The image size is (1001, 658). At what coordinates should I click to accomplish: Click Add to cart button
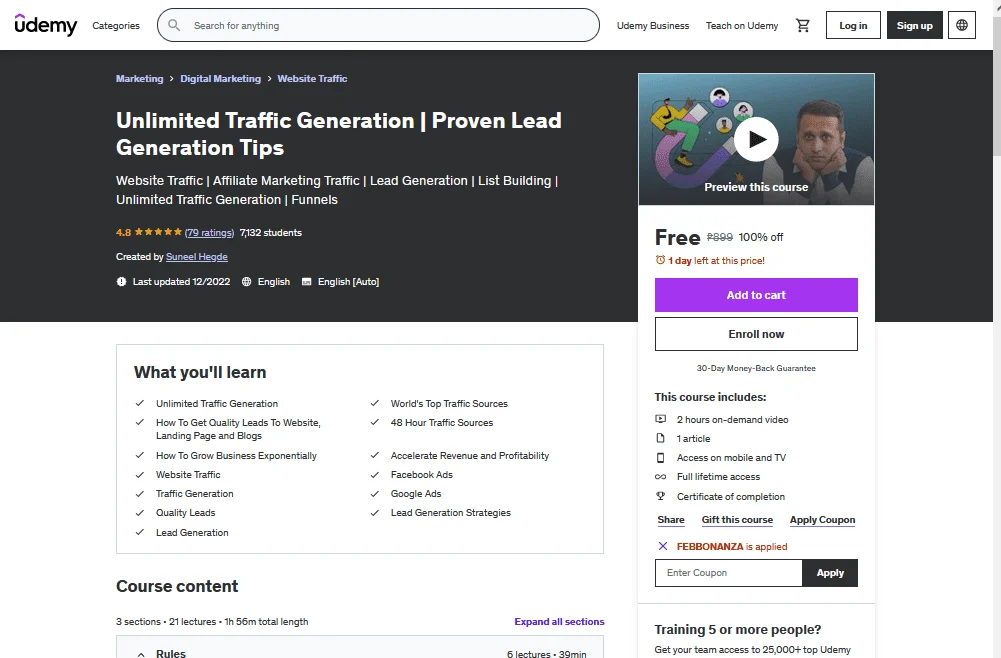tap(756, 295)
